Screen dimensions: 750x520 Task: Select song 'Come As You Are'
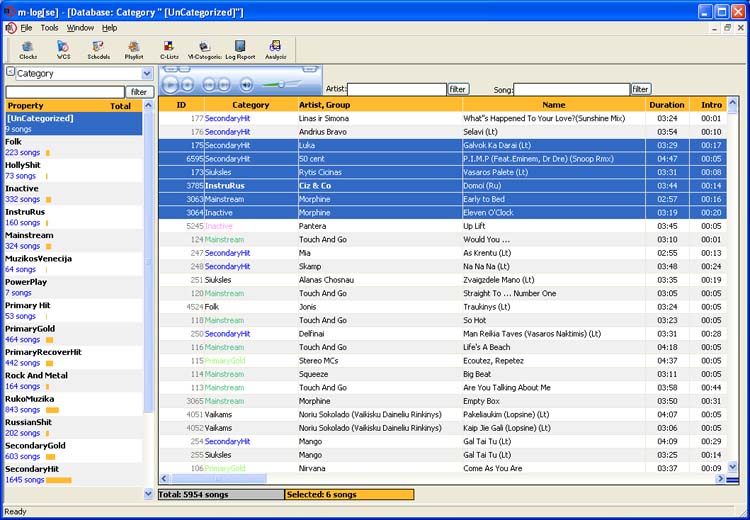click(x=443, y=468)
